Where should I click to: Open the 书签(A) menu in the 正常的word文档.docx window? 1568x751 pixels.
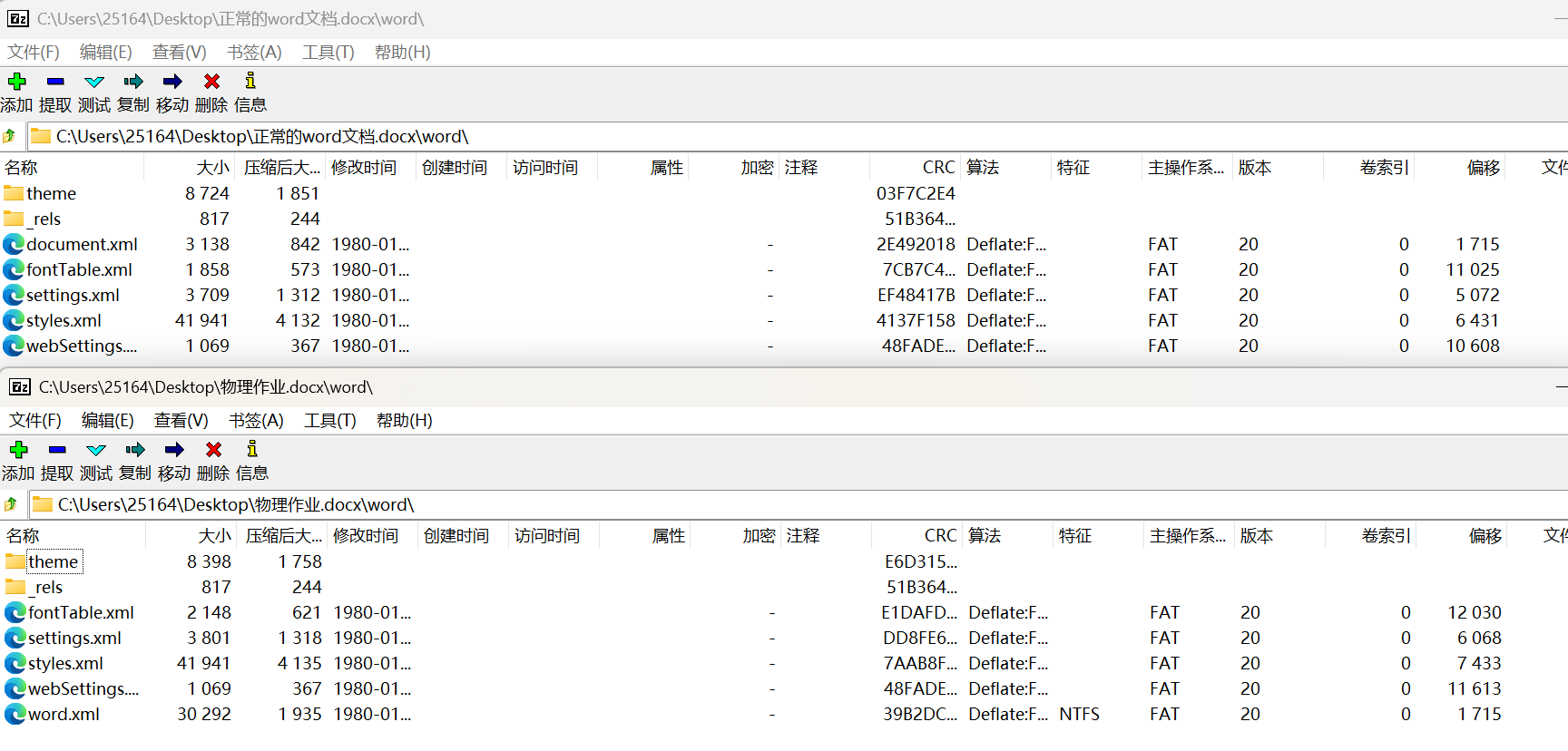coord(254,53)
